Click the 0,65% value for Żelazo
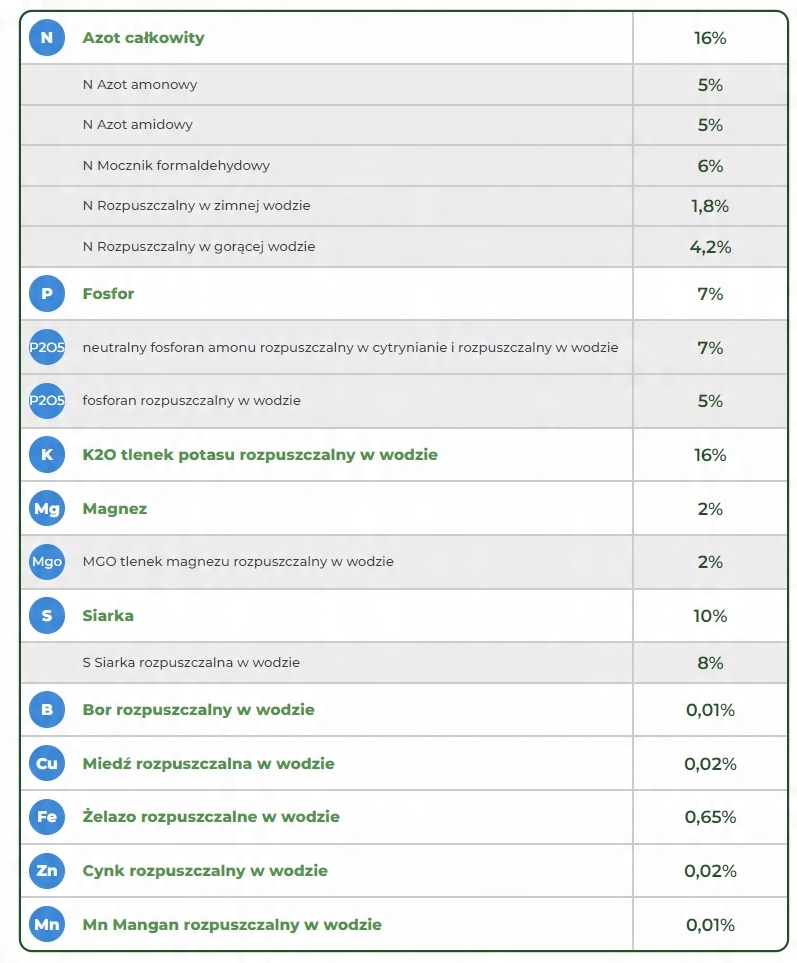Viewport: 797px width, 963px height. tap(710, 817)
